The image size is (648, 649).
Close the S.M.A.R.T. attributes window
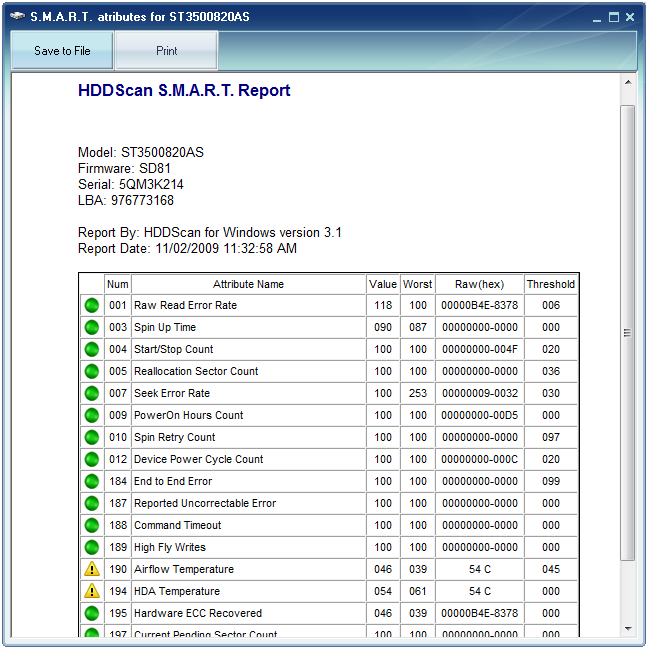630,17
